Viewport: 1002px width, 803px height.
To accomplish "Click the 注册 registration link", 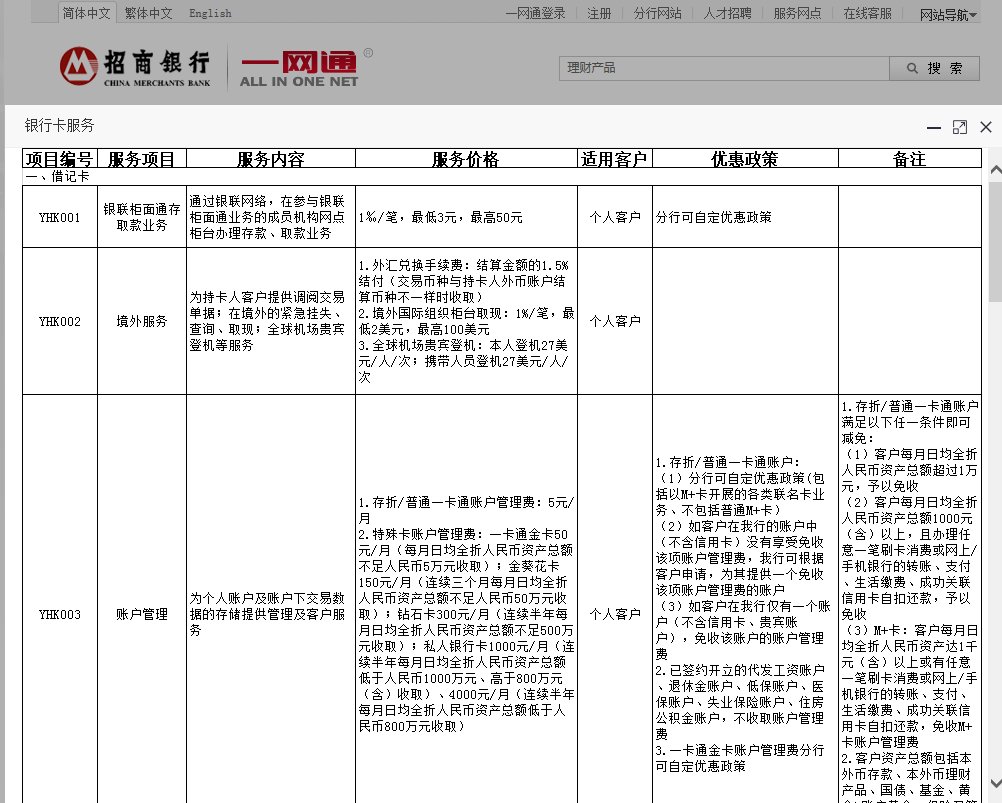I will (x=598, y=14).
